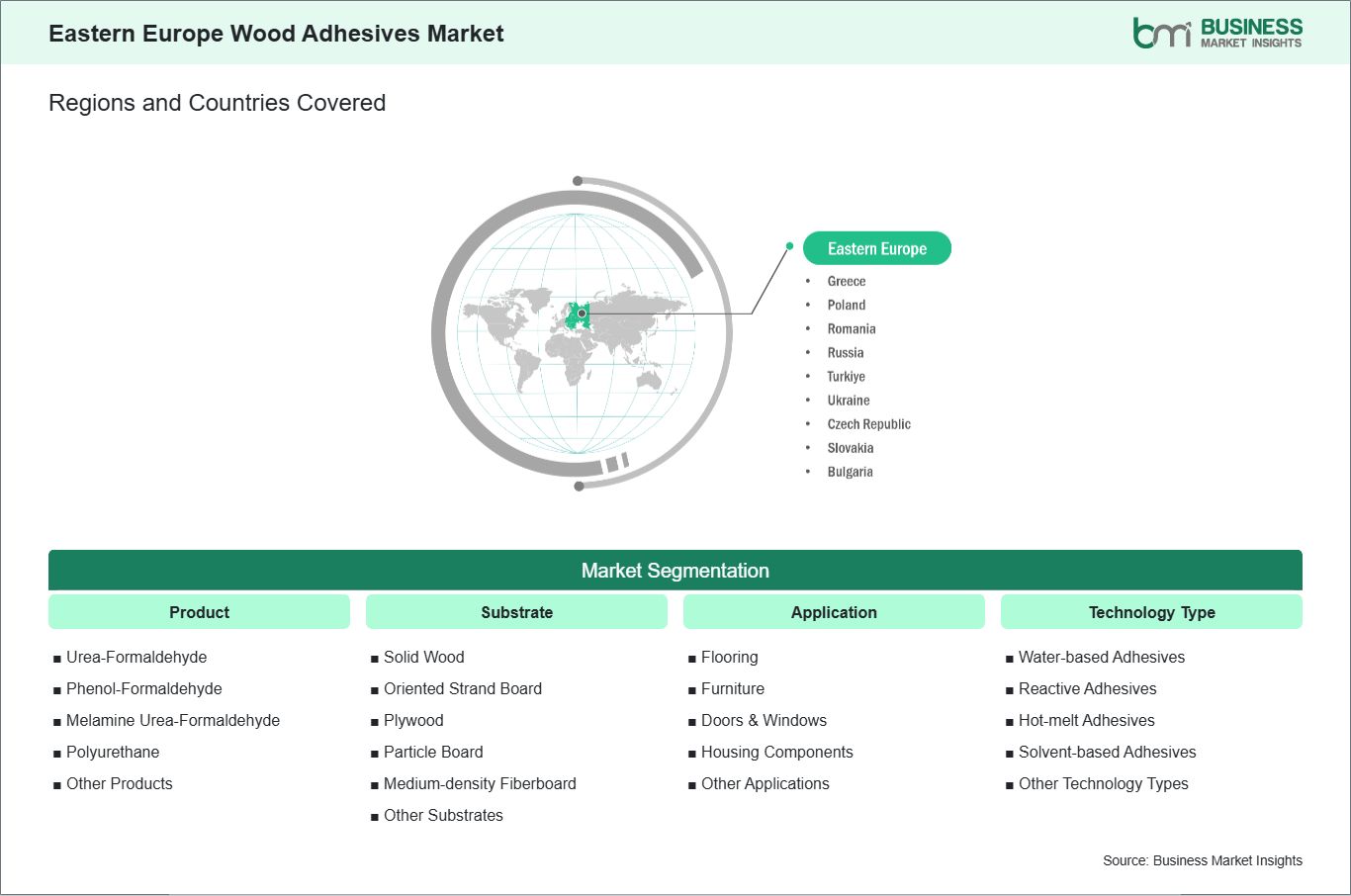Screen dimensions: 1351x896
Task: Click 'Greece' in the country list
Action: 847,282
